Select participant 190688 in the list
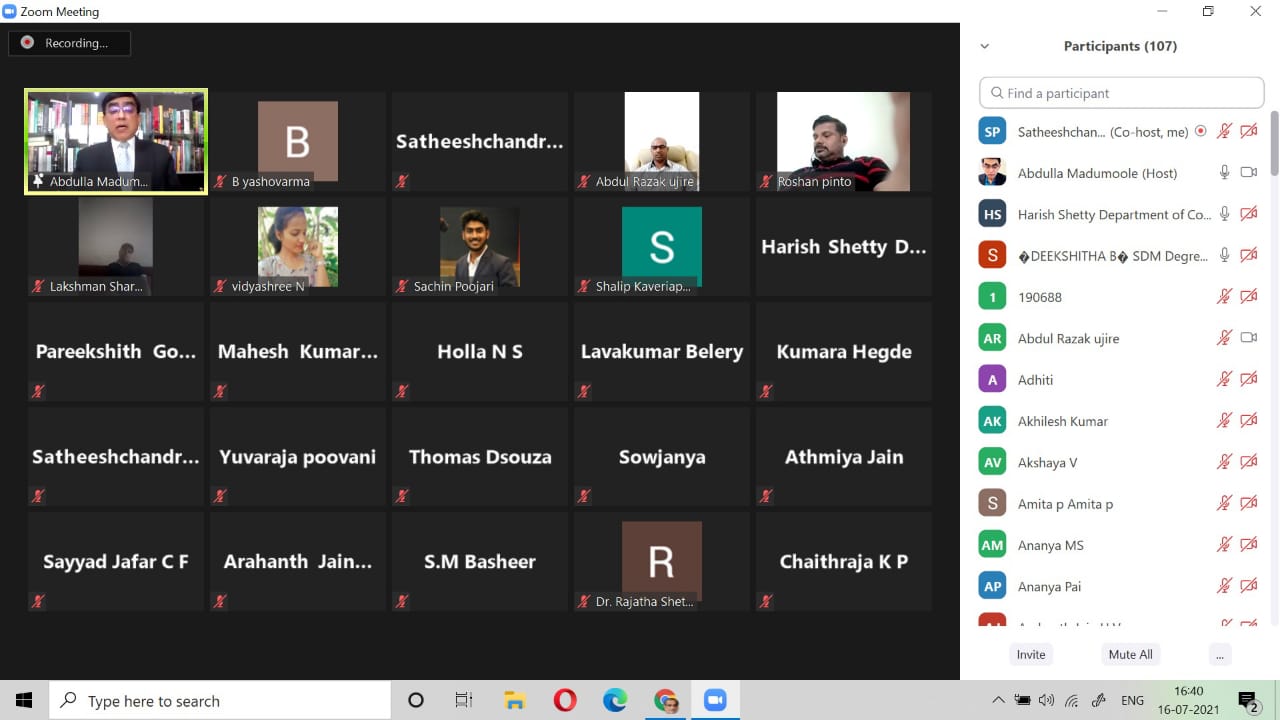This screenshot has width=1280, height=720. tap(1039, 297)
